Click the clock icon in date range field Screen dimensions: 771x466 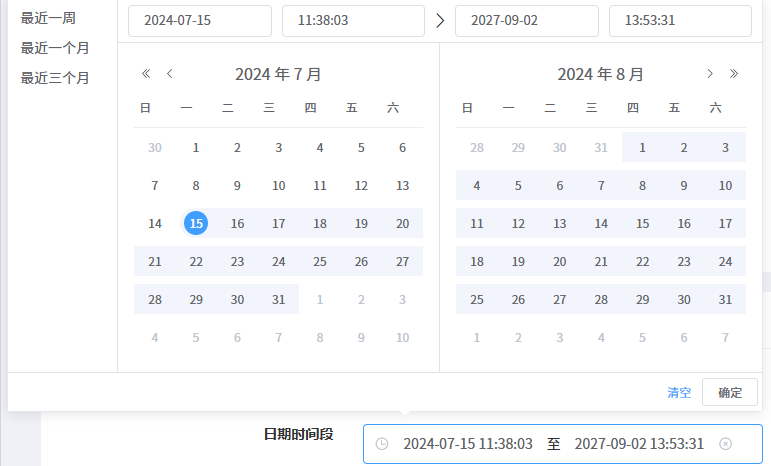click(381, 444)
